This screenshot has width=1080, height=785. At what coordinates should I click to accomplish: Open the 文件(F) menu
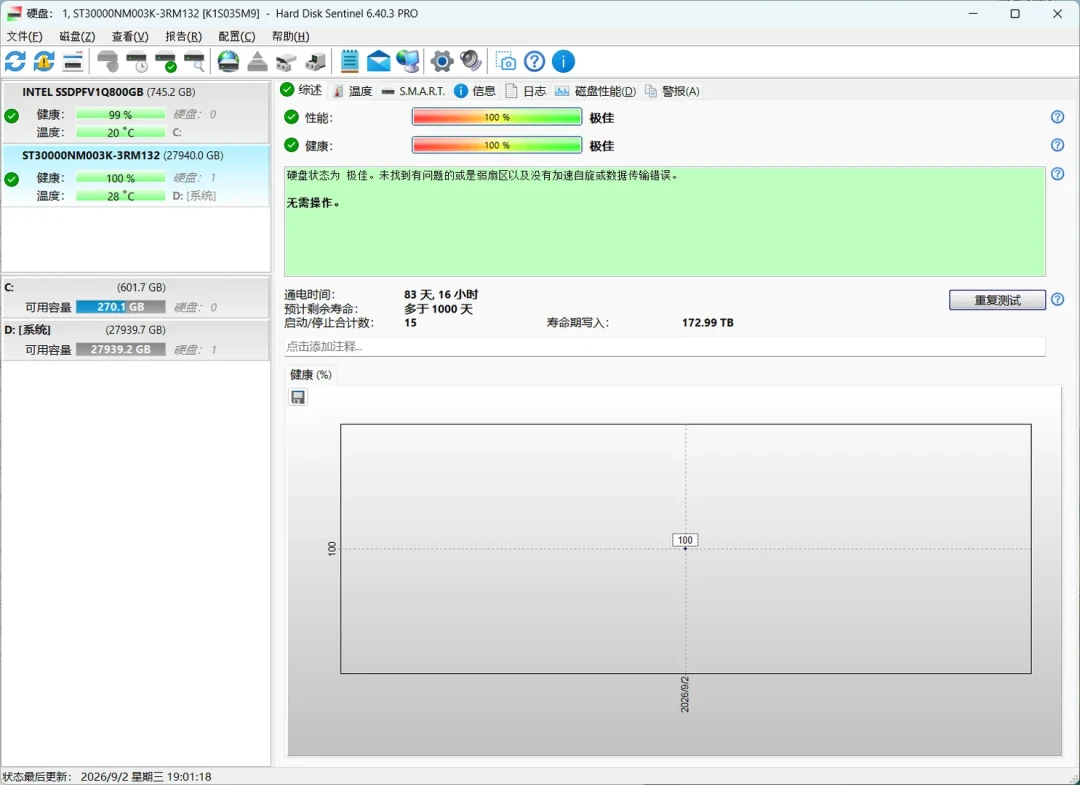coord(25,36)
